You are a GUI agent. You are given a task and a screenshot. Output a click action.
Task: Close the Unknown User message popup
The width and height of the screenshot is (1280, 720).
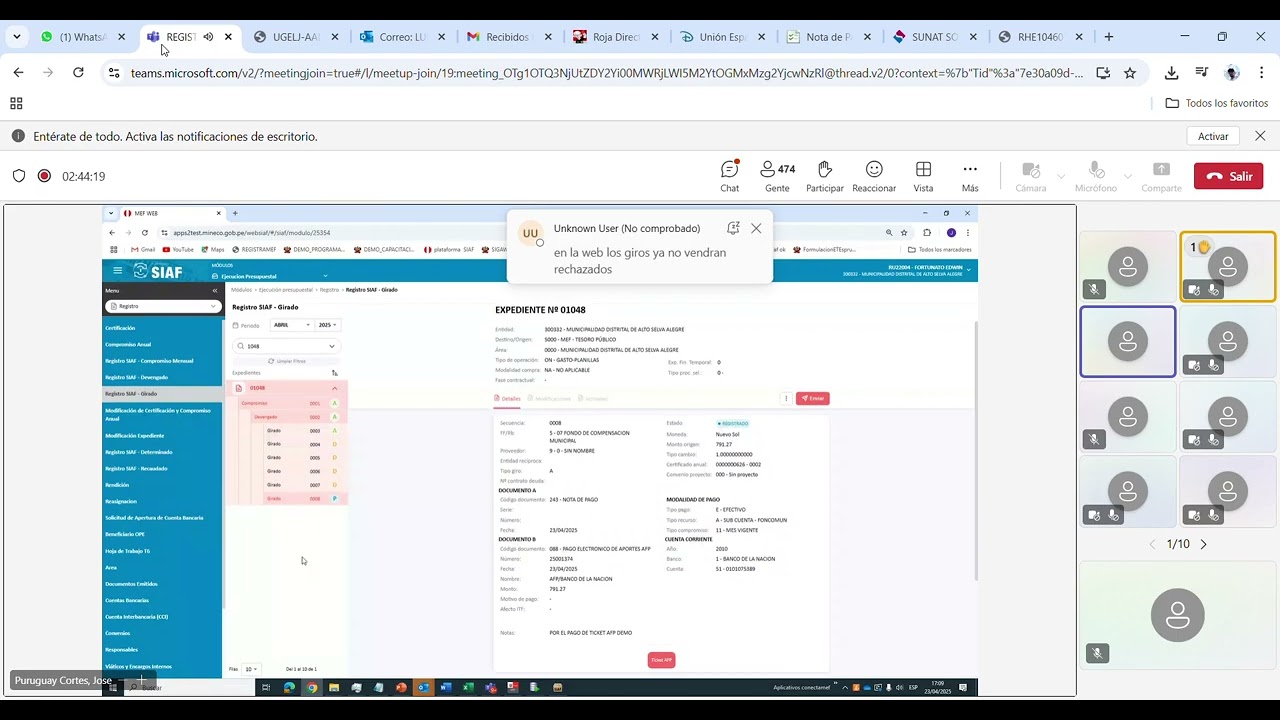pyautogui.click(x=756, y=228)
